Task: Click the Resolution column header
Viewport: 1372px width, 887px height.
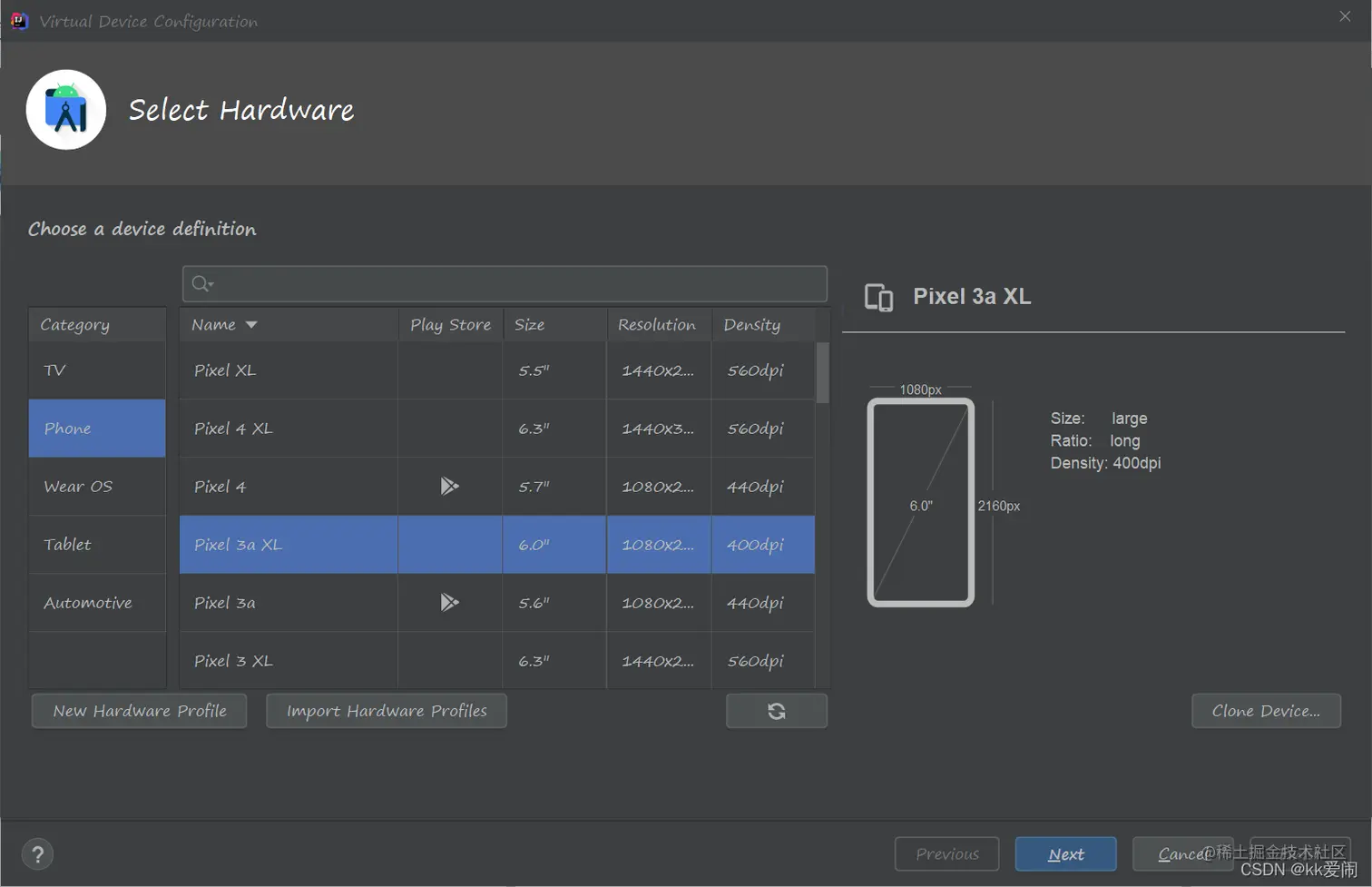Action: [x=659, y=324]
